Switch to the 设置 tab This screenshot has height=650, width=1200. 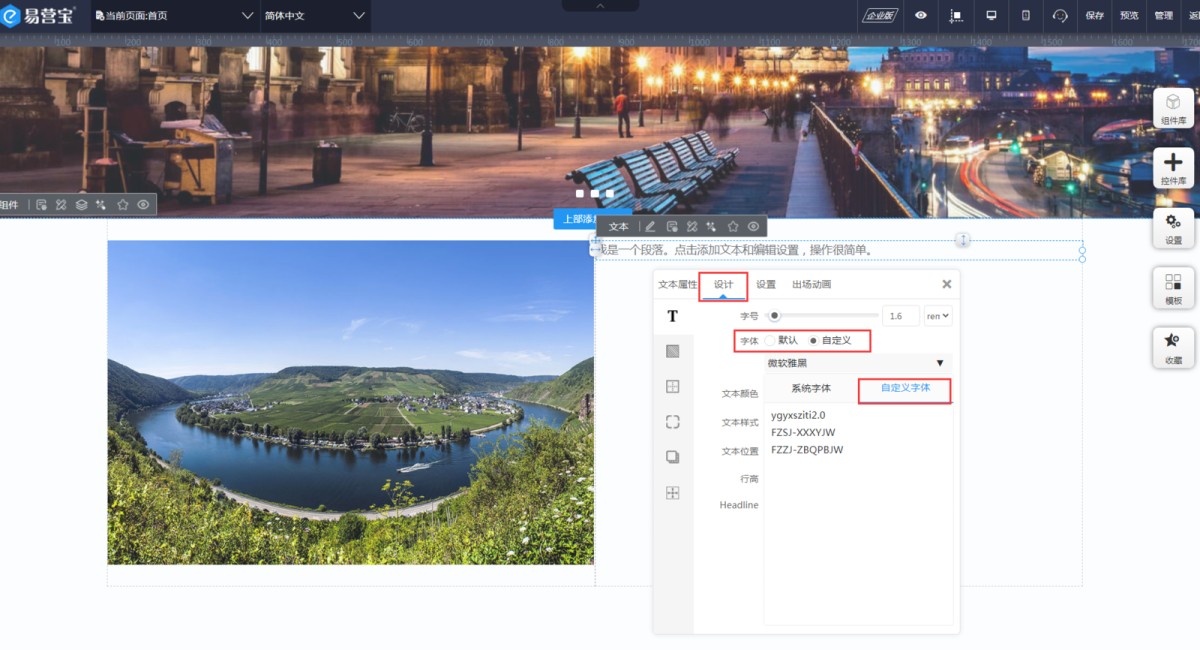click(766, 285)
